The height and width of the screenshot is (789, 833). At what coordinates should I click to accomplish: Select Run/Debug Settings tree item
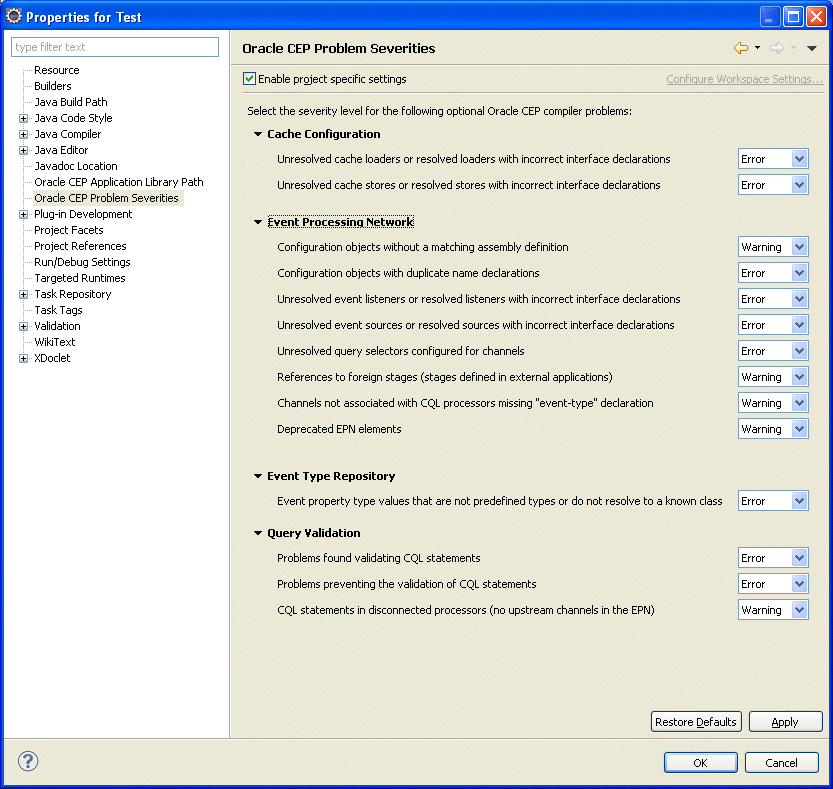[82, 262]
